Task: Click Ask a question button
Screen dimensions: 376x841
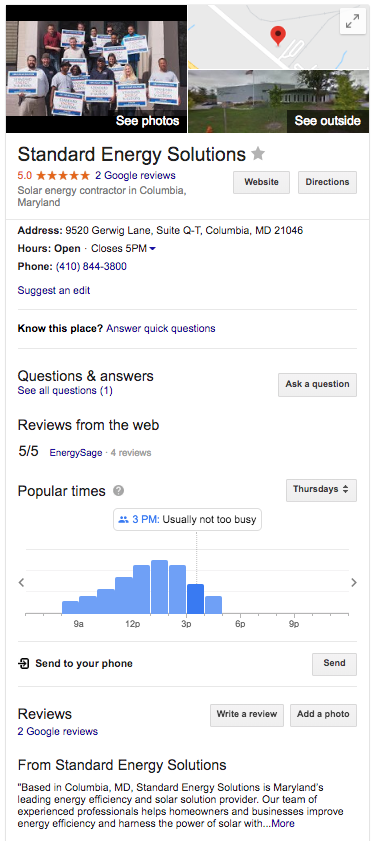Action: (x=317, y=385)
